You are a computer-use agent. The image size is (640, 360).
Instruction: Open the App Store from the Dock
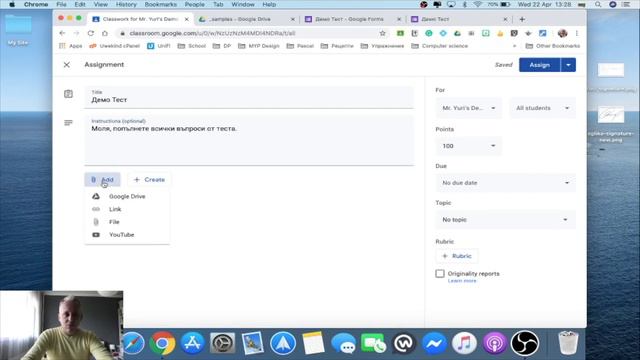192,343
